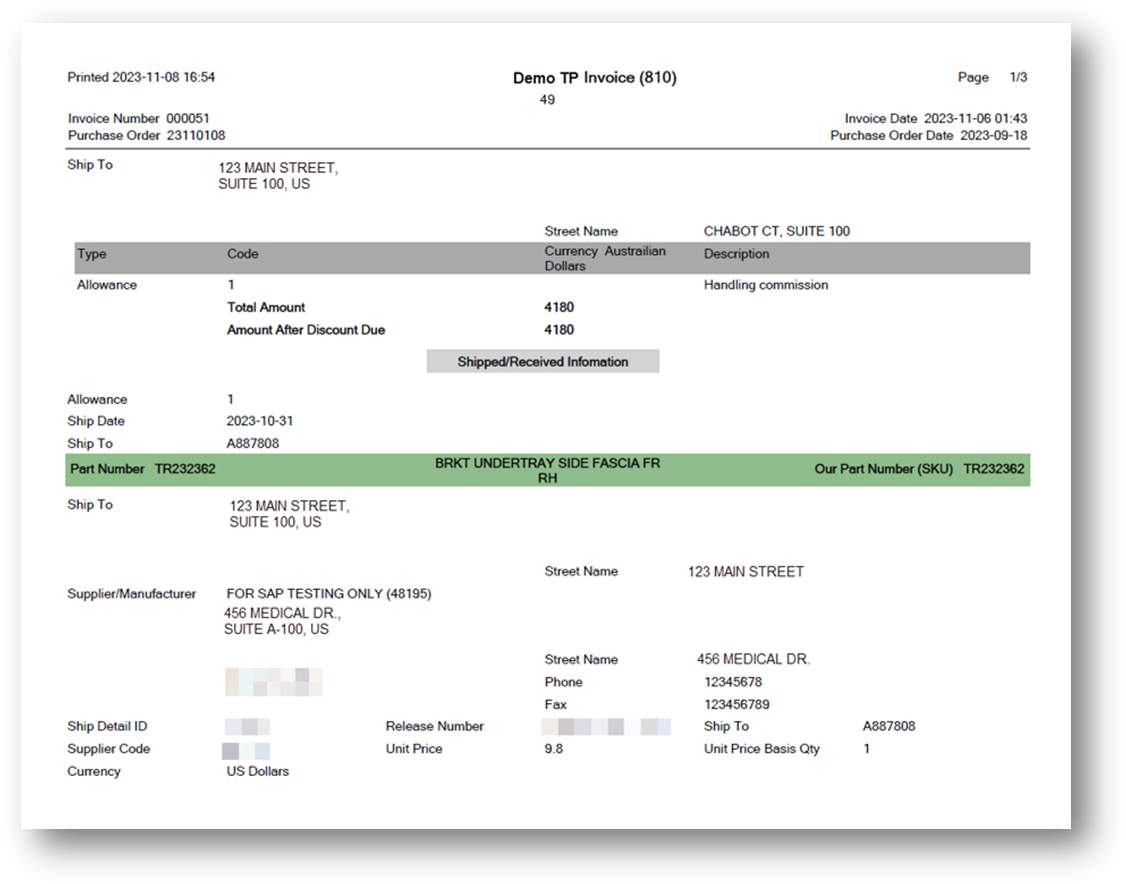Screen dimensions: 1126x884
Task: Click ship date value '2023-10-31'
Action: (x=260, y=421)
